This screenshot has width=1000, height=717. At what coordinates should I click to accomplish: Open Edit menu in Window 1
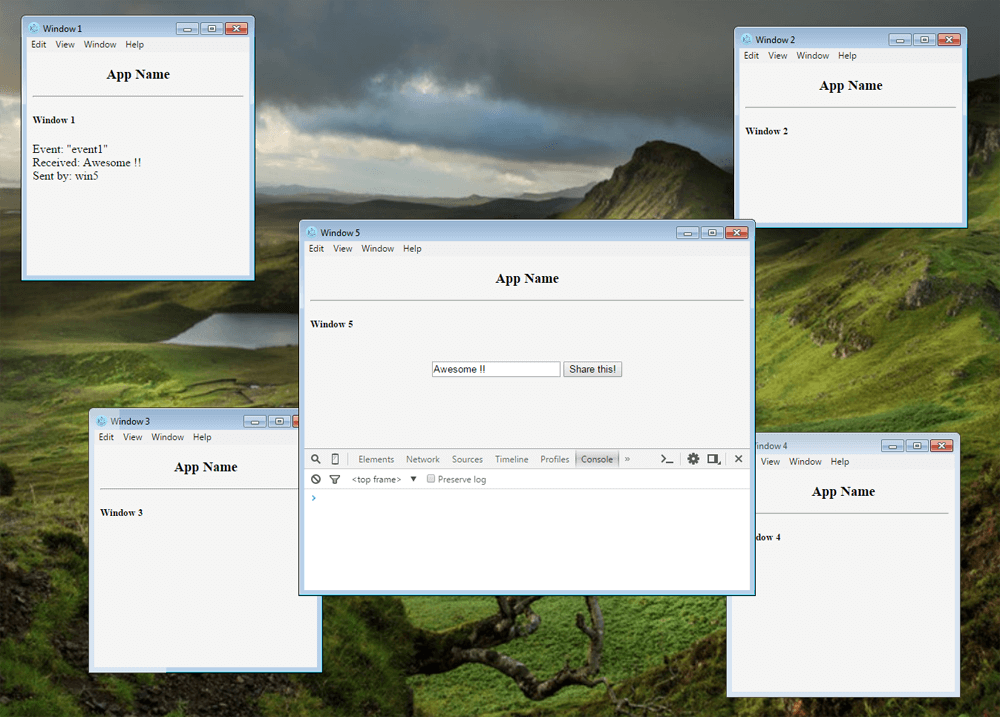click(x=39, y=45)
